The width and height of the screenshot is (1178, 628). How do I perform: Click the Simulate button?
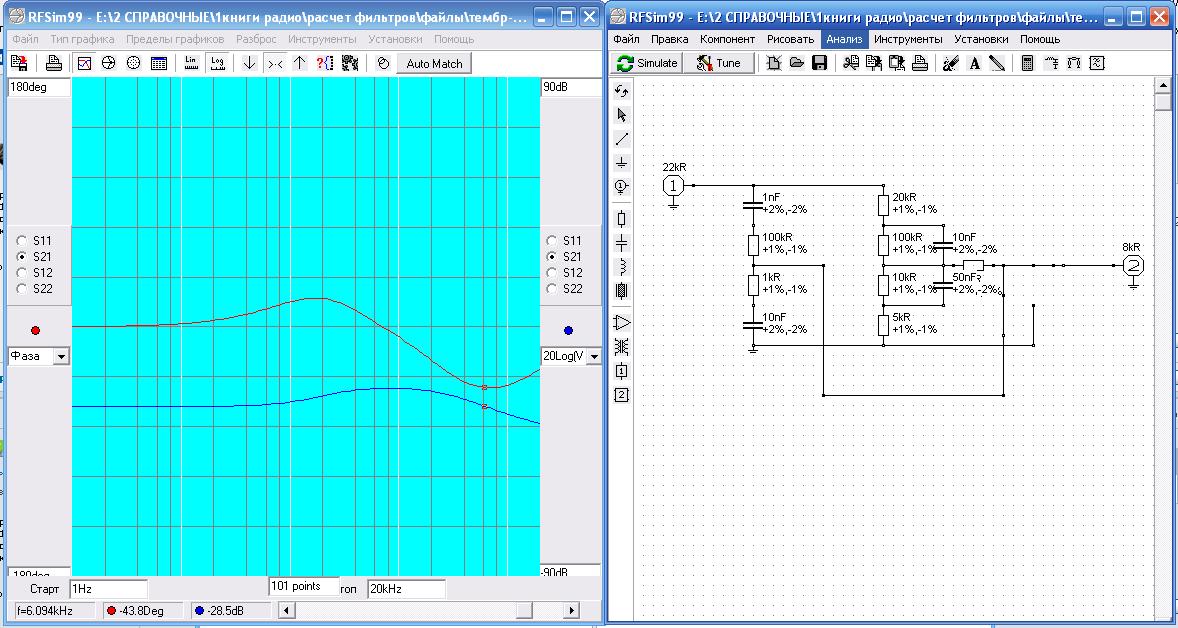pos(647,63)
